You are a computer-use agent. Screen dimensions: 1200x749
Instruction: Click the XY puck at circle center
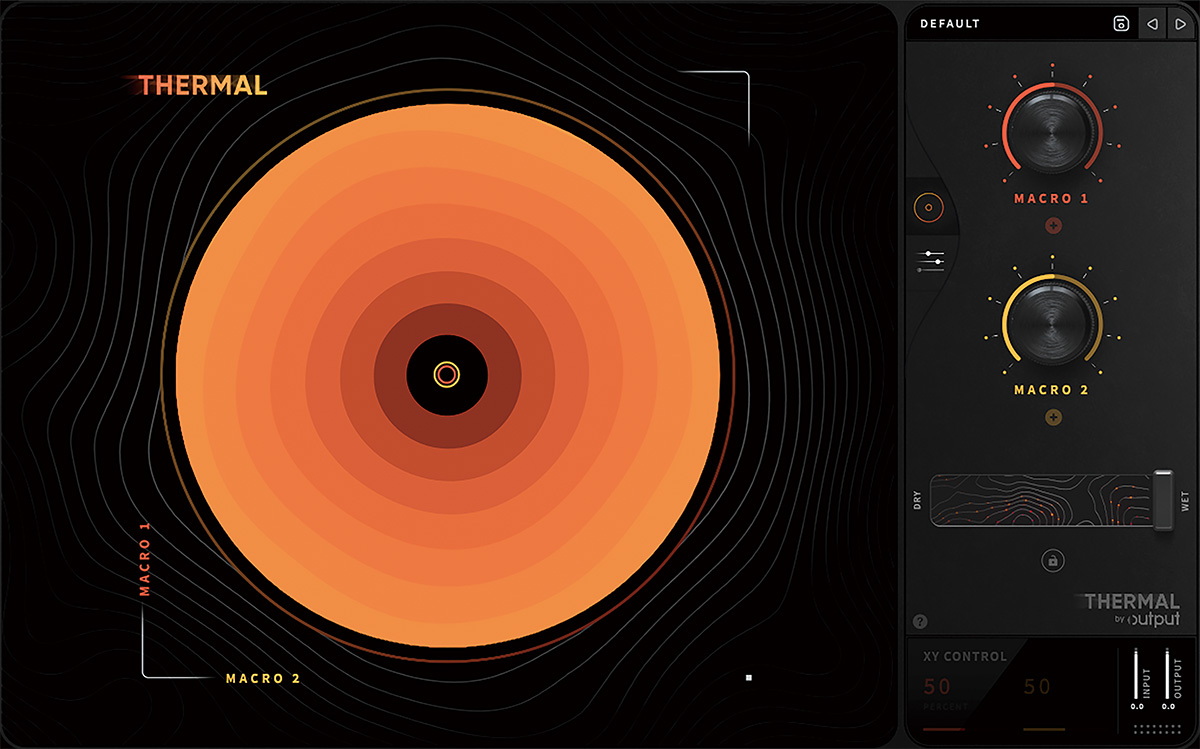pyautogui.click(x=446, y=374)
